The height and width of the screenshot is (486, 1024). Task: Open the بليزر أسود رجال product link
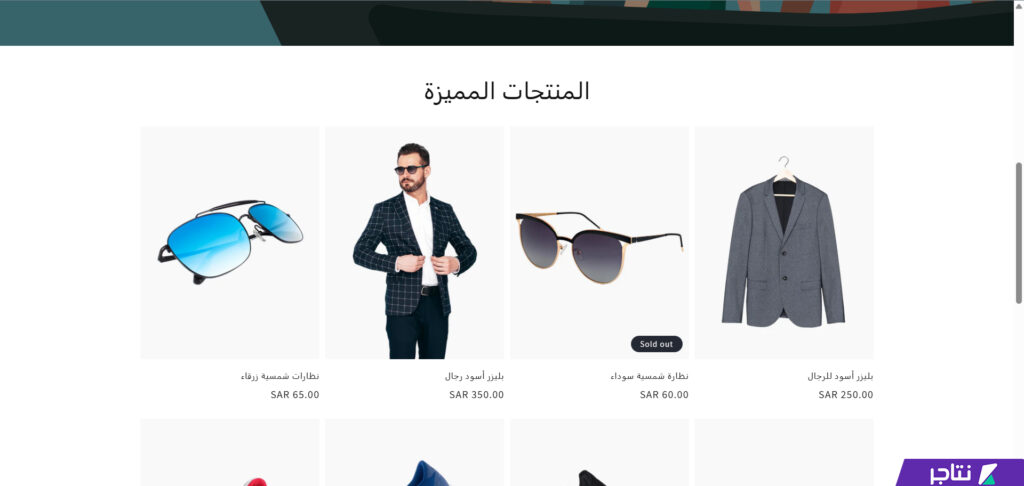click(474, 376)
